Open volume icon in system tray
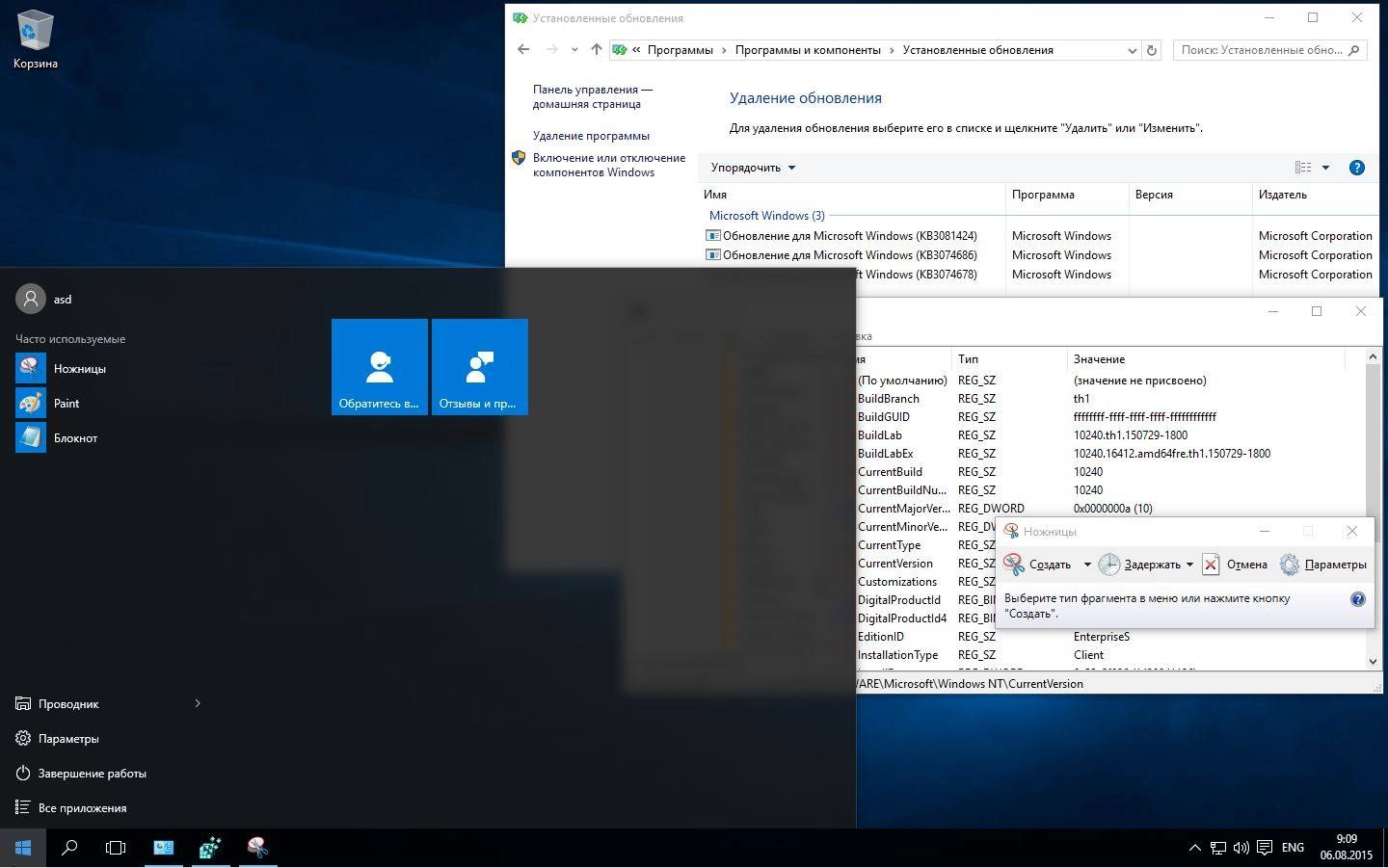The width and height of the screenshot is (1388, 868). click(x=1241, y=848)
